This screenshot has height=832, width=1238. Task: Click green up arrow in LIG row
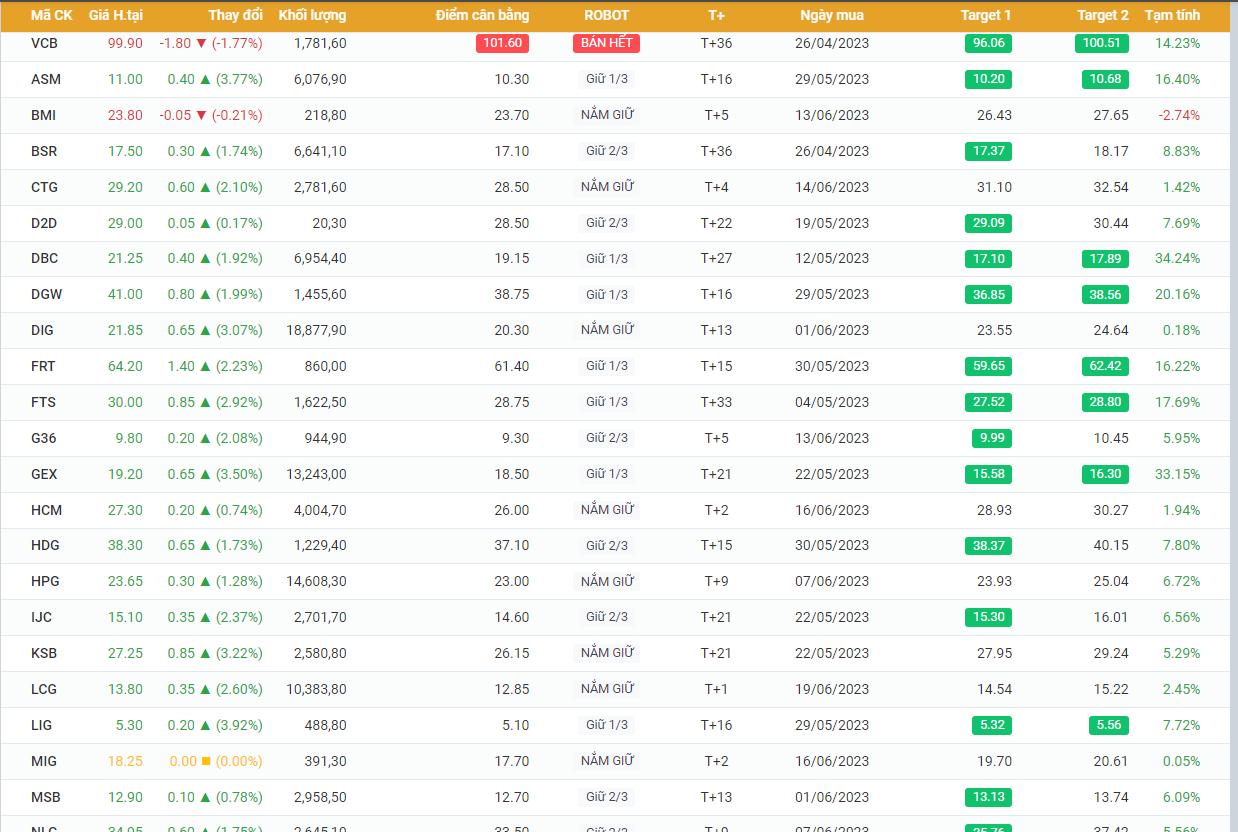[x=205, y=725]
